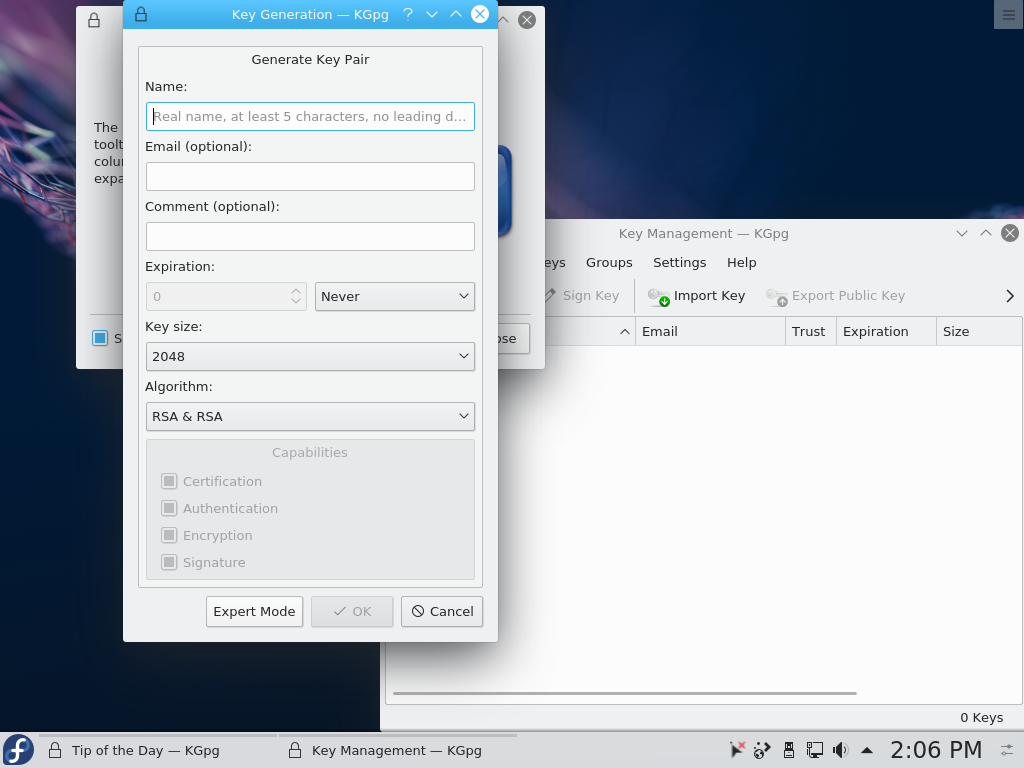This screenshot has height=768, width=1024.
Task: Click the lock icon on Tip of the Day taskbar entry
Action: tap(55, 750)
